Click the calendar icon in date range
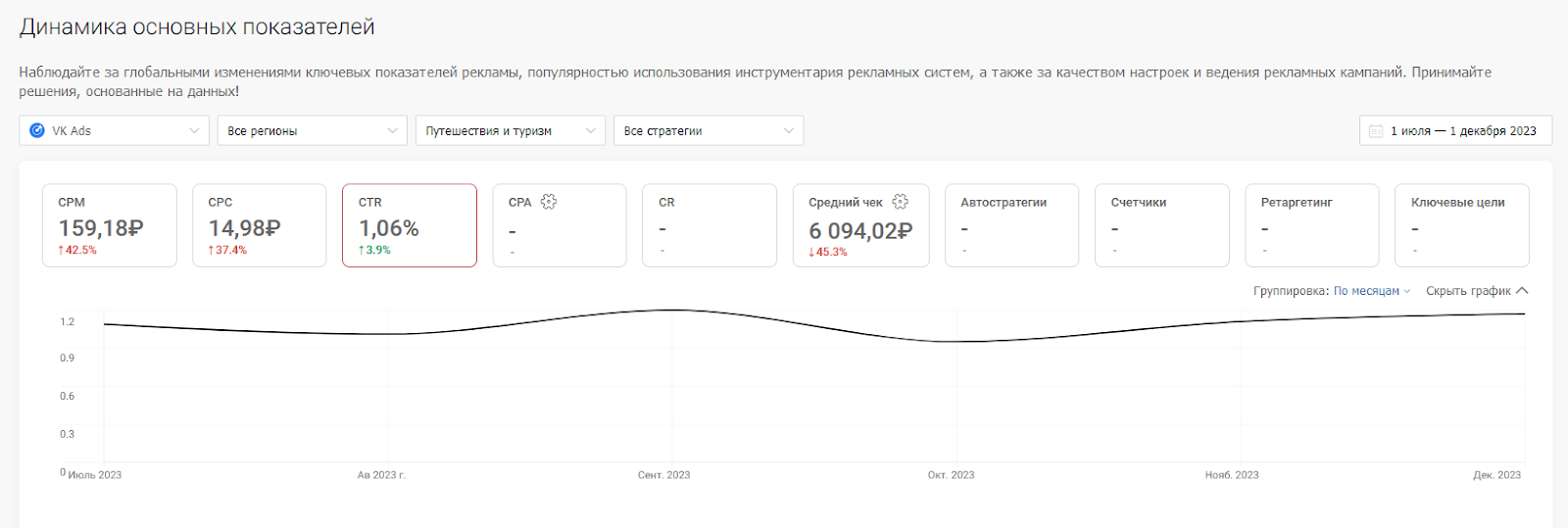Screen dimensions: 1568x528 pyautogui.click(x=1376, y=130)
